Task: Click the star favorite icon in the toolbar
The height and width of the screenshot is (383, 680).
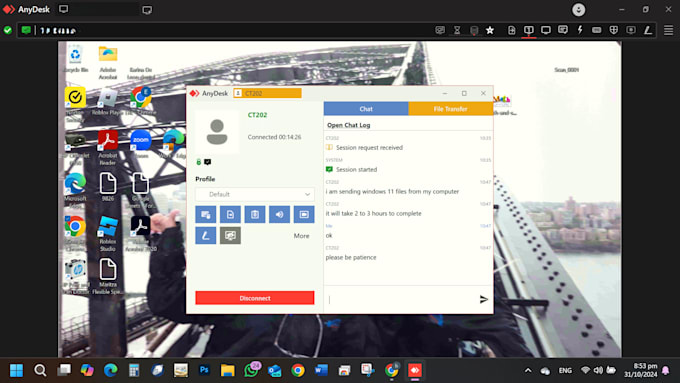Action: pyautogui.click(x=490, y=30)
